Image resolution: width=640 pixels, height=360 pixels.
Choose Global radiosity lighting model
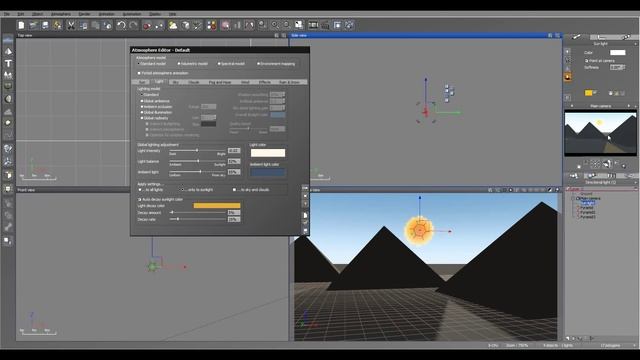[x=155, y=118]
